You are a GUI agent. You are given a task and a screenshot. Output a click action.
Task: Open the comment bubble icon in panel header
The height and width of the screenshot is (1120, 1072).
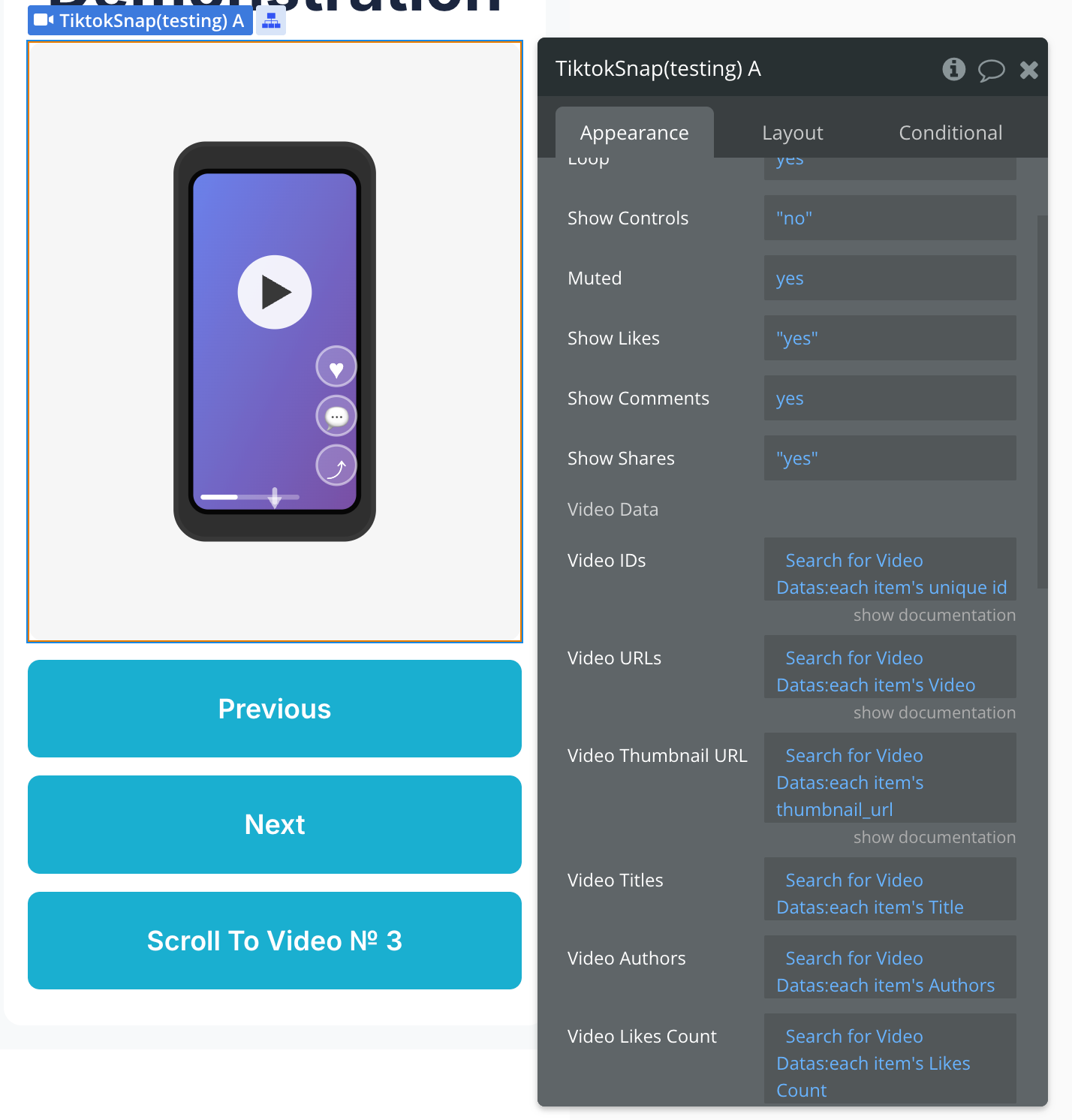991,70
